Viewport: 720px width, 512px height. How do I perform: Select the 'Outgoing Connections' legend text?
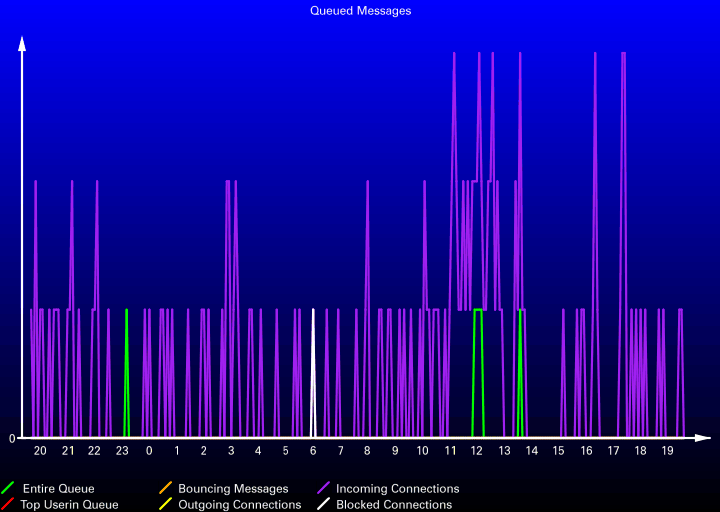[240, 505]
